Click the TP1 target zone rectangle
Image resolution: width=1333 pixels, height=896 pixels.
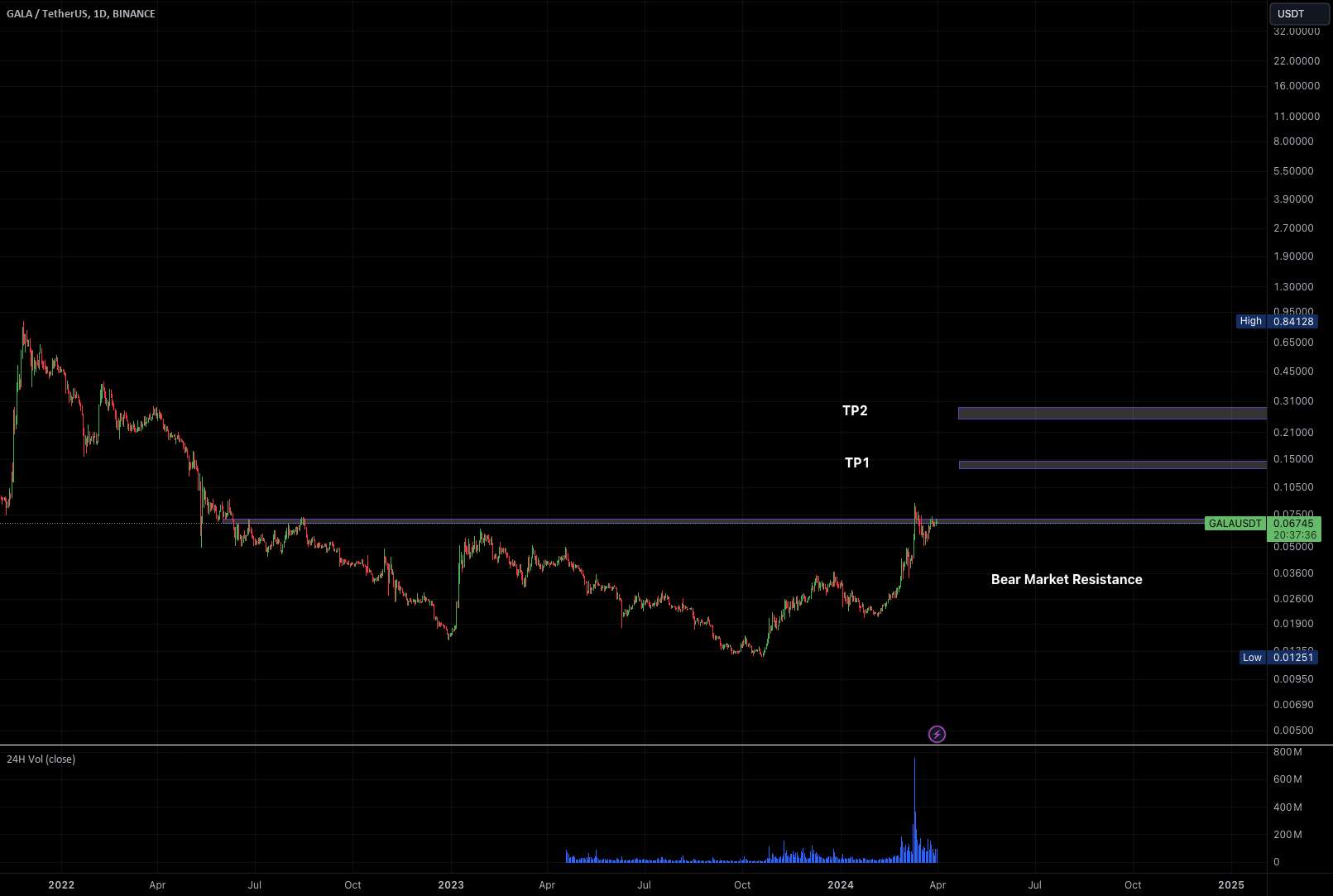click(x=1113, y=465)
